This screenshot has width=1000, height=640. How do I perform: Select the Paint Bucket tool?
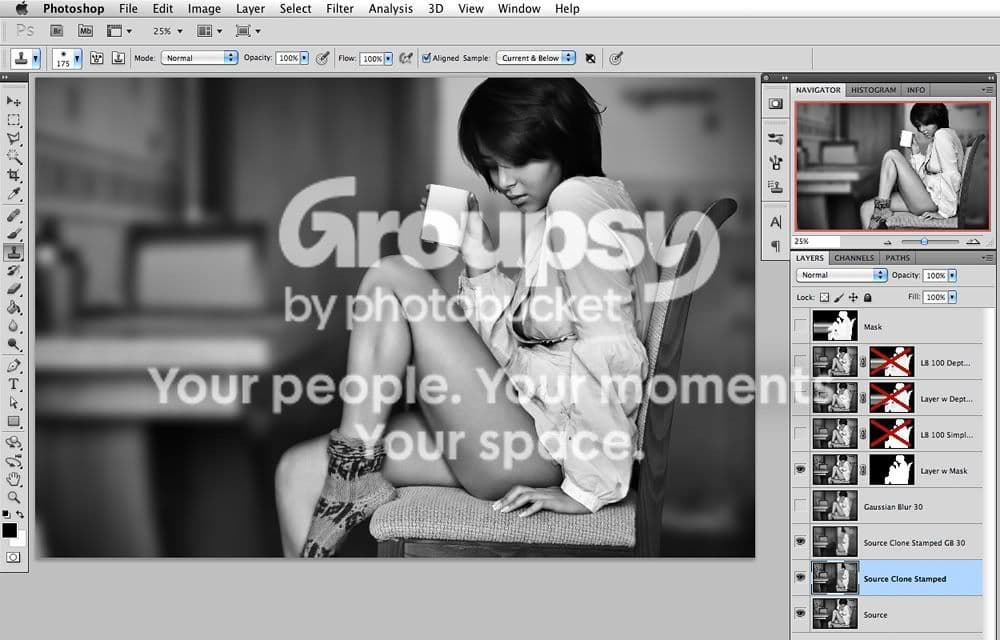[13, 307]
